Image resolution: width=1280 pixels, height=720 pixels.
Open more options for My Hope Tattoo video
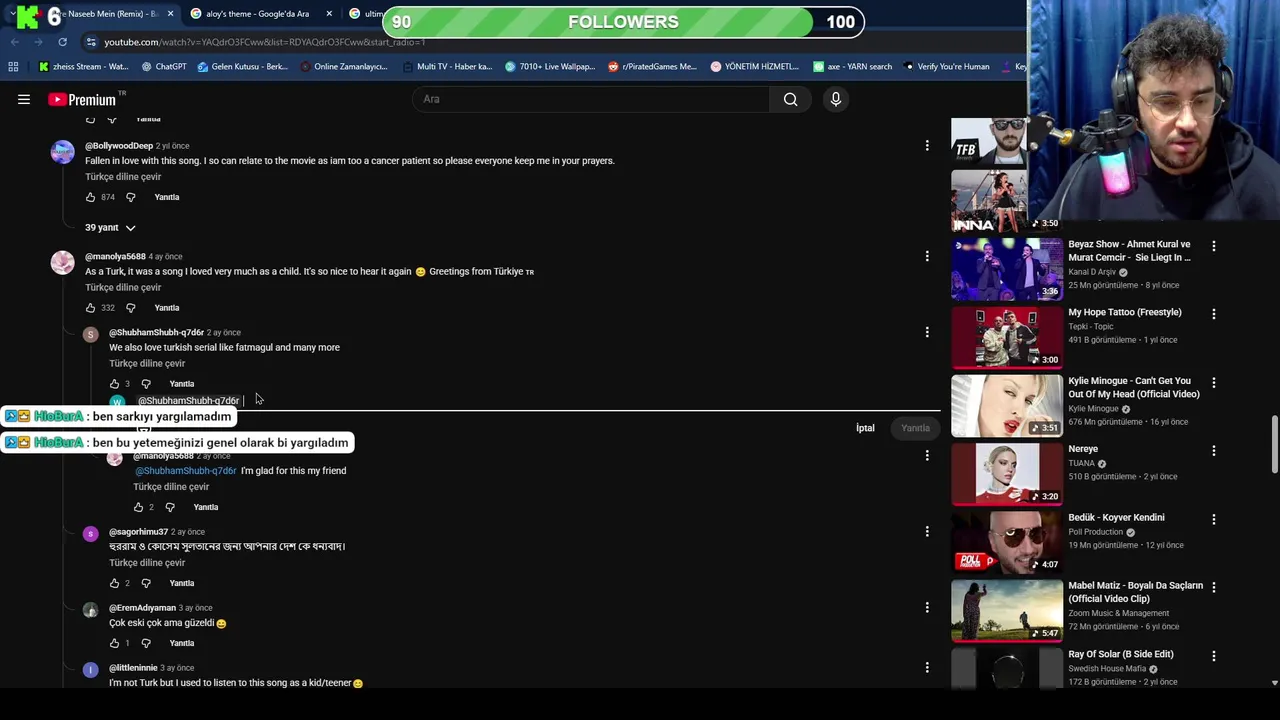tap(1214, 314)
